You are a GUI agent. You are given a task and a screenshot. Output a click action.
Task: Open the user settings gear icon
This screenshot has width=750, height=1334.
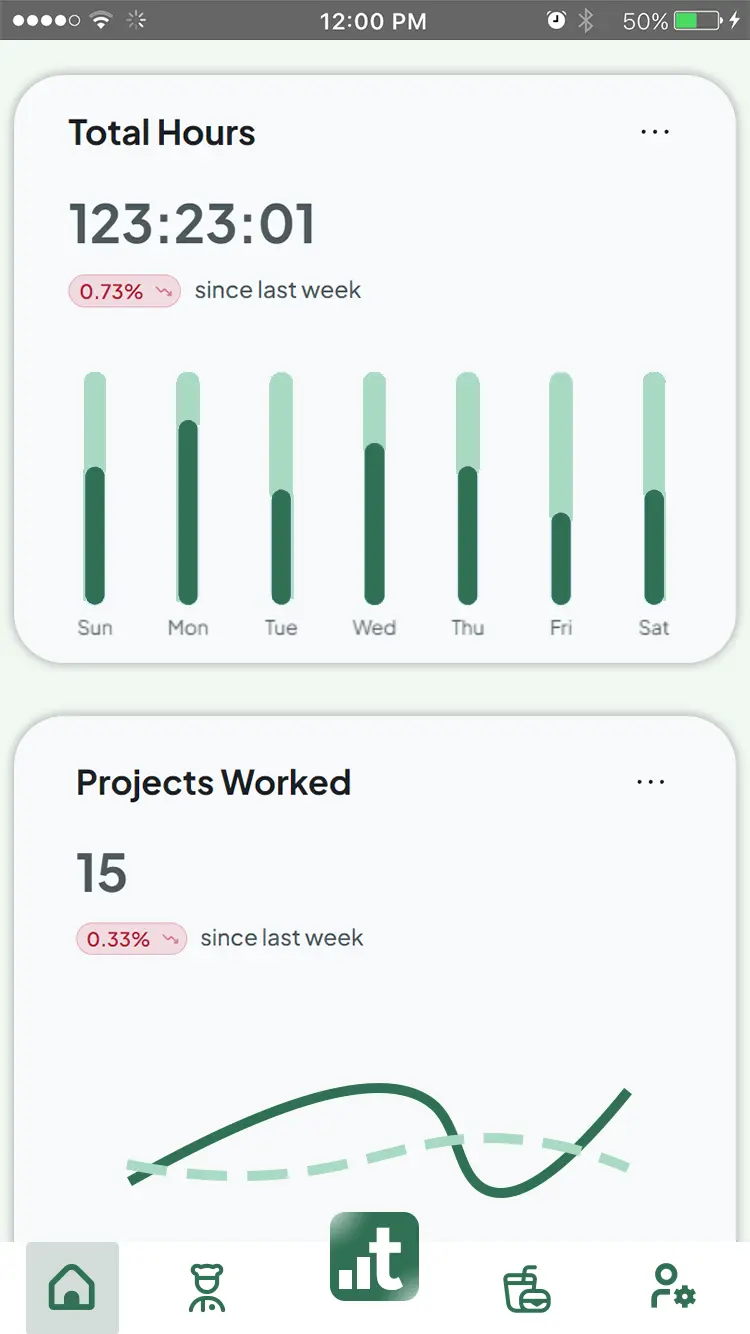[x=672, y=1287]
